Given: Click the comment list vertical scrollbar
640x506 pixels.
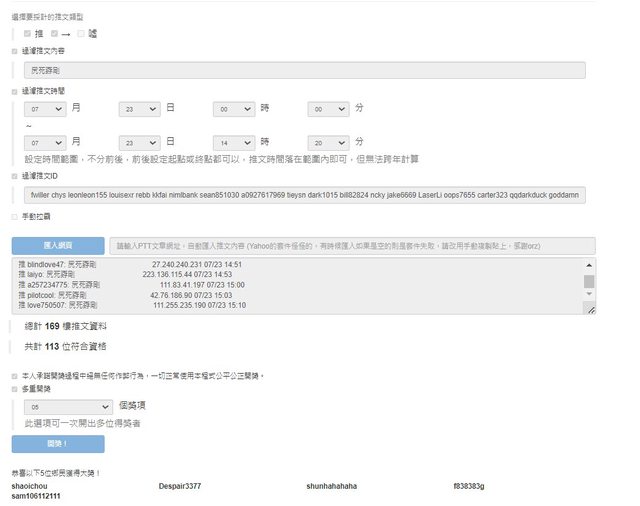Looking at the screenshot, I should [589, 282].
